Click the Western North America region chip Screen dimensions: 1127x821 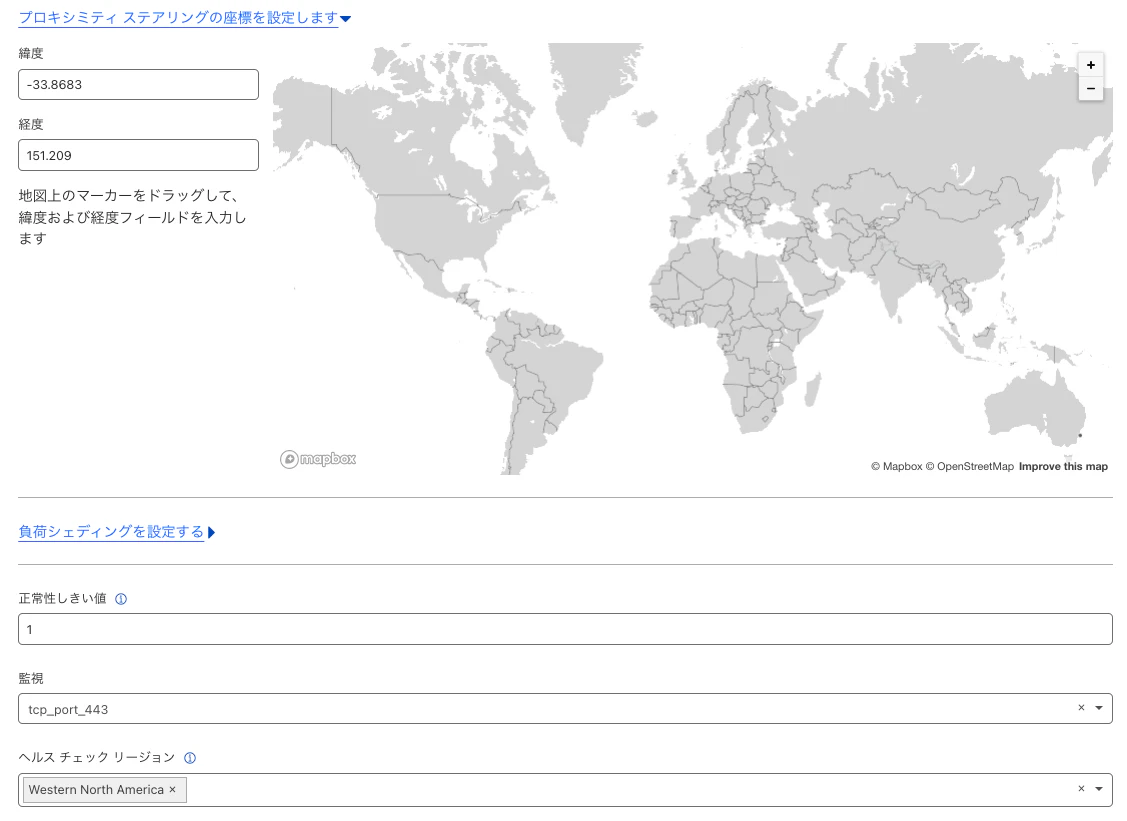pyautogui.click(x=95, y=790)
